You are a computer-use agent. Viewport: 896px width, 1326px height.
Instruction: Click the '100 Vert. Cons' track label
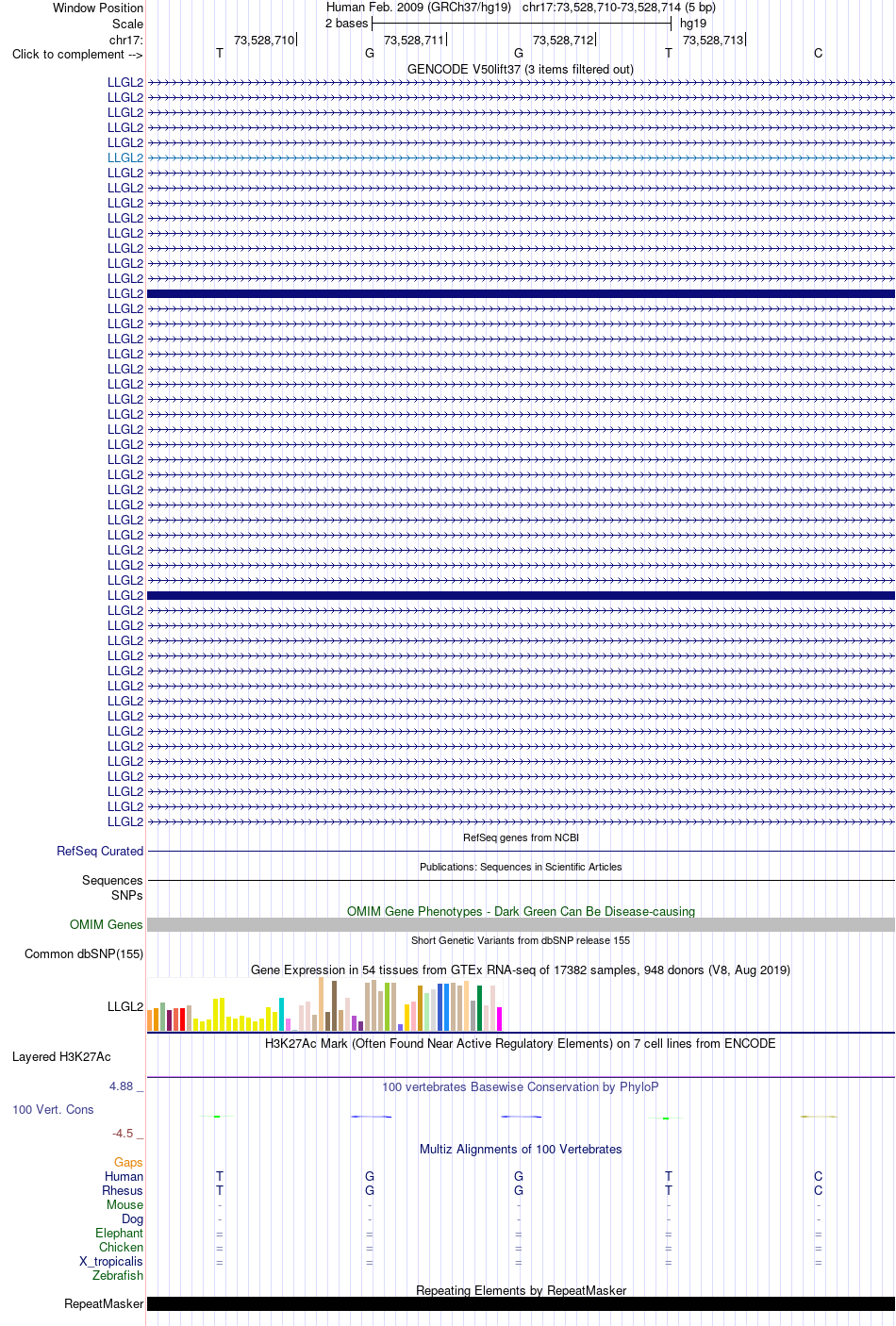point(53,1109)
